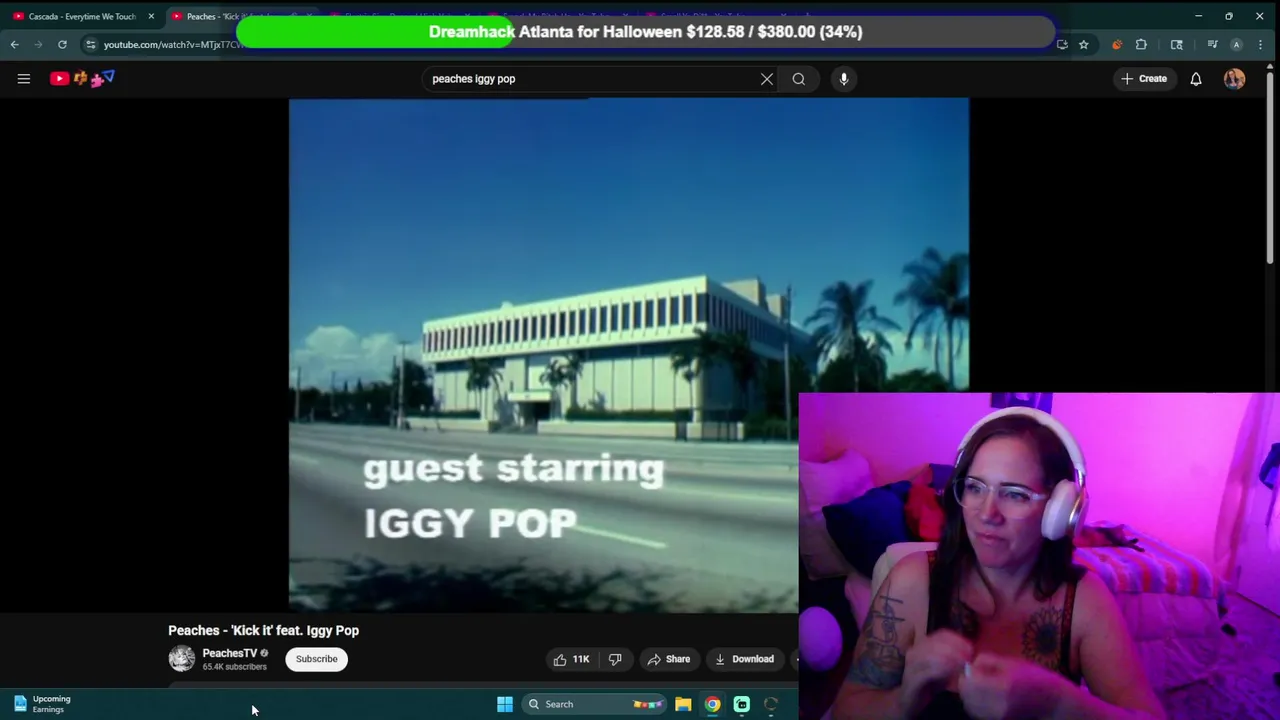Like the video showing 11K likes
The width and height of the screenshot is (1280, 720).
point(571,659)
